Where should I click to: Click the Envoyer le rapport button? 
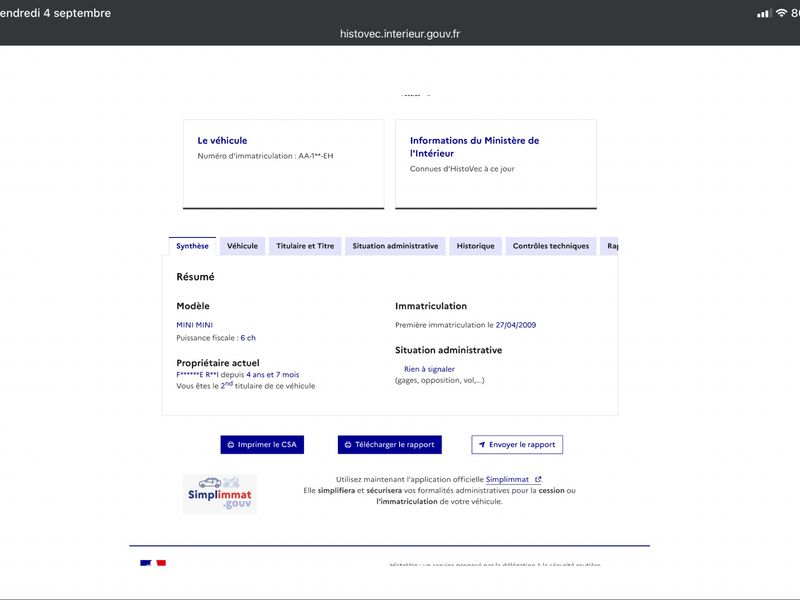coord(517,445)
